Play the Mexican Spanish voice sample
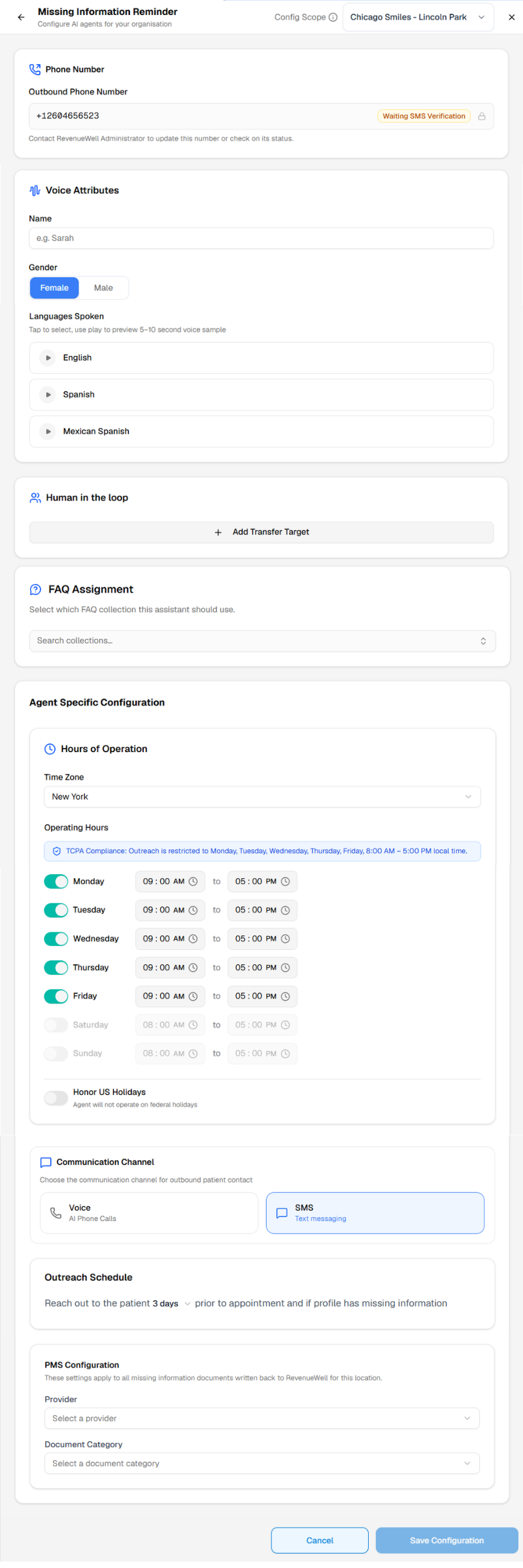 [48, 432]
